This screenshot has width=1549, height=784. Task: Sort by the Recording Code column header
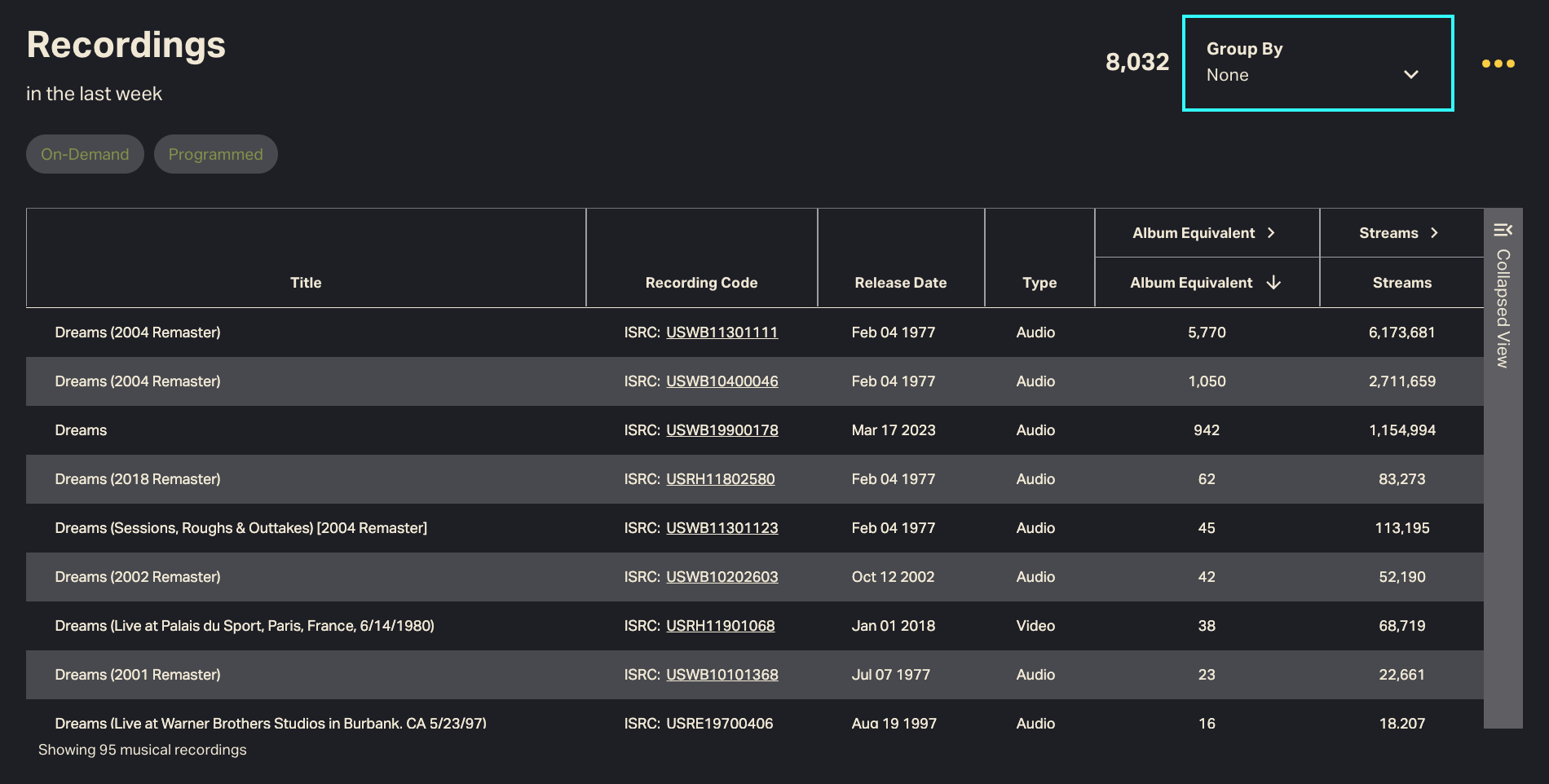(x=701, y=283)
